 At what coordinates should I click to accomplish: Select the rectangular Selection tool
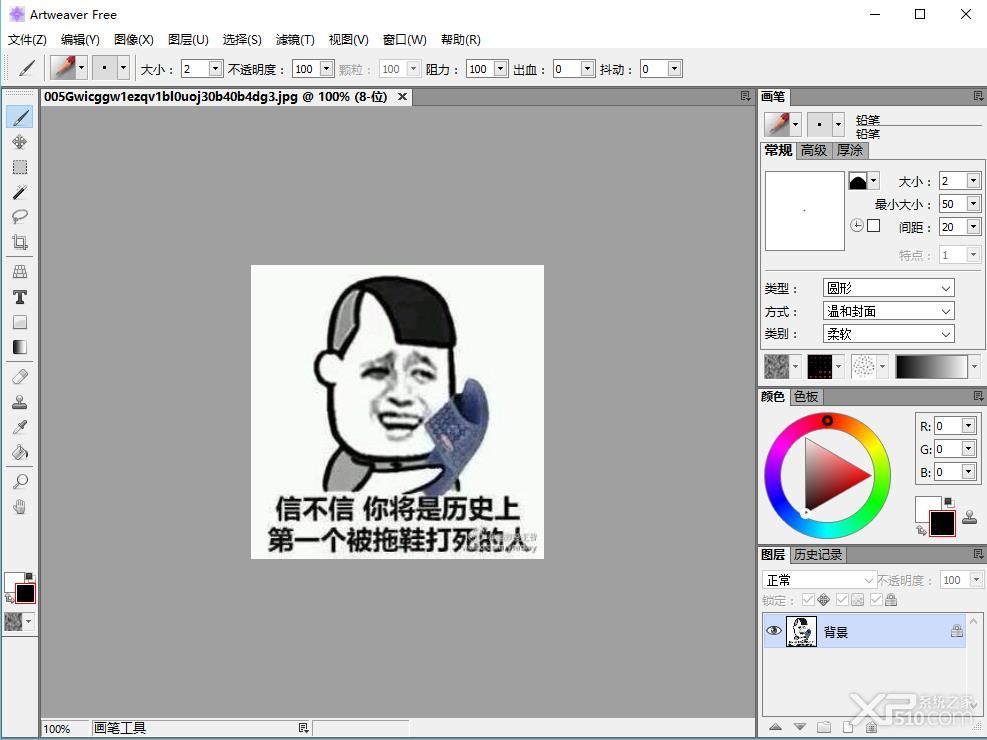pyautogui.click(x=20, y=167)
